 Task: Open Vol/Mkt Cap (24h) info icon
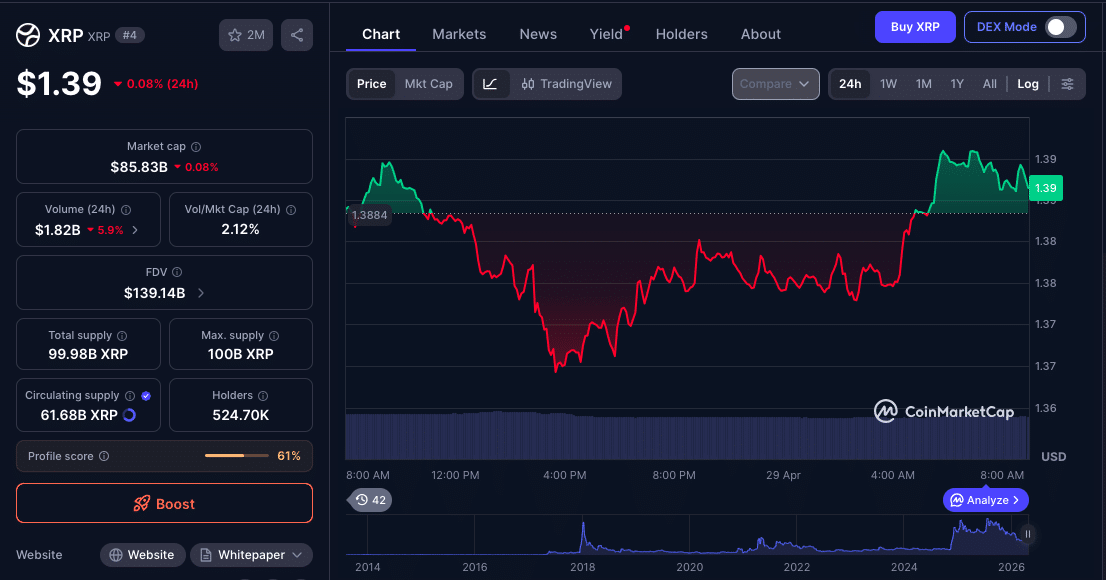click(x=291, y=210)
